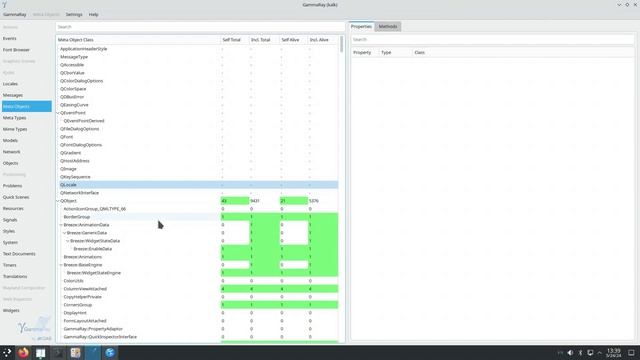Screen dimensions: 640x360
Task: Click the Type column header in properties
Action: click(396, 53)
